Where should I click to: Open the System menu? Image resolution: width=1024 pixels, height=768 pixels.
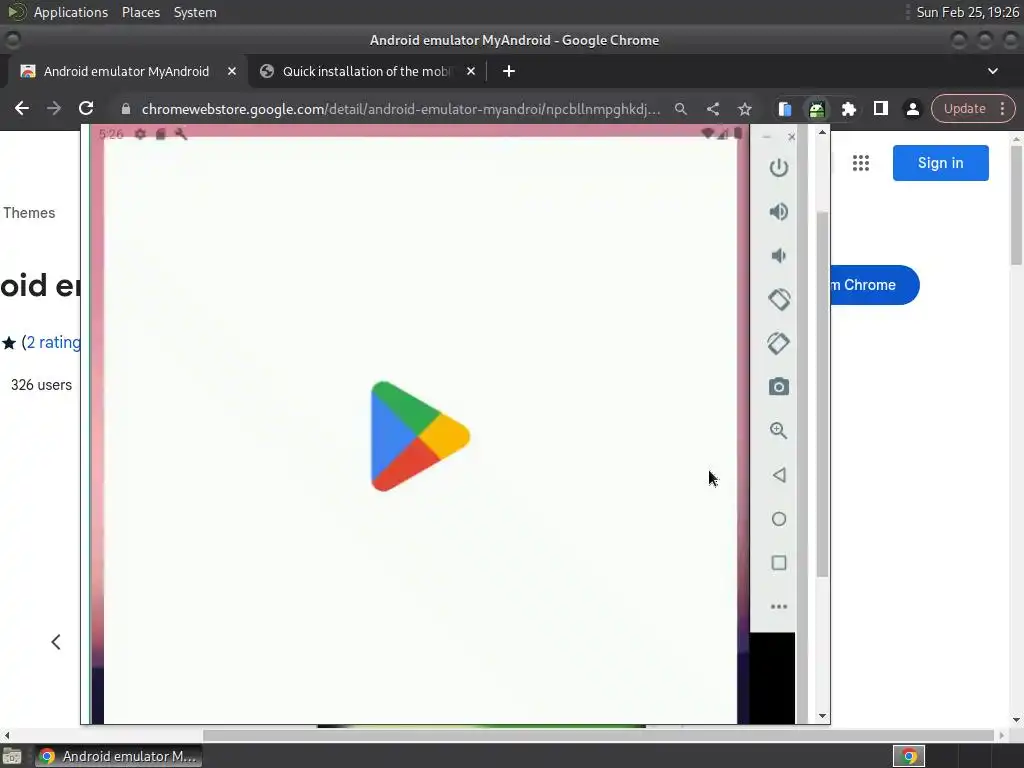(195, 12)
